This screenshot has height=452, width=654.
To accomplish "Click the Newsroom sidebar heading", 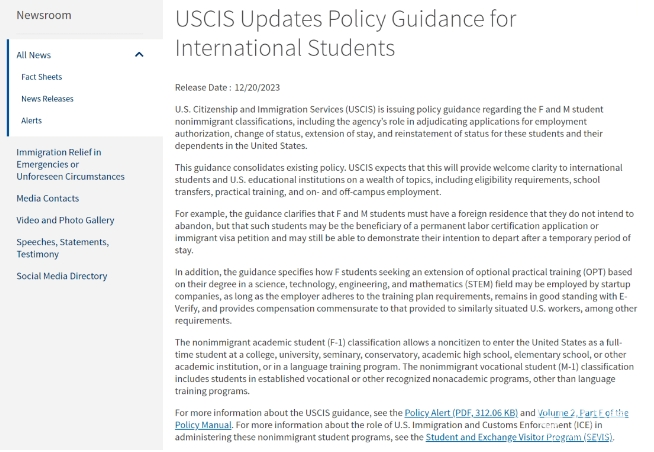I will [44, 15].
